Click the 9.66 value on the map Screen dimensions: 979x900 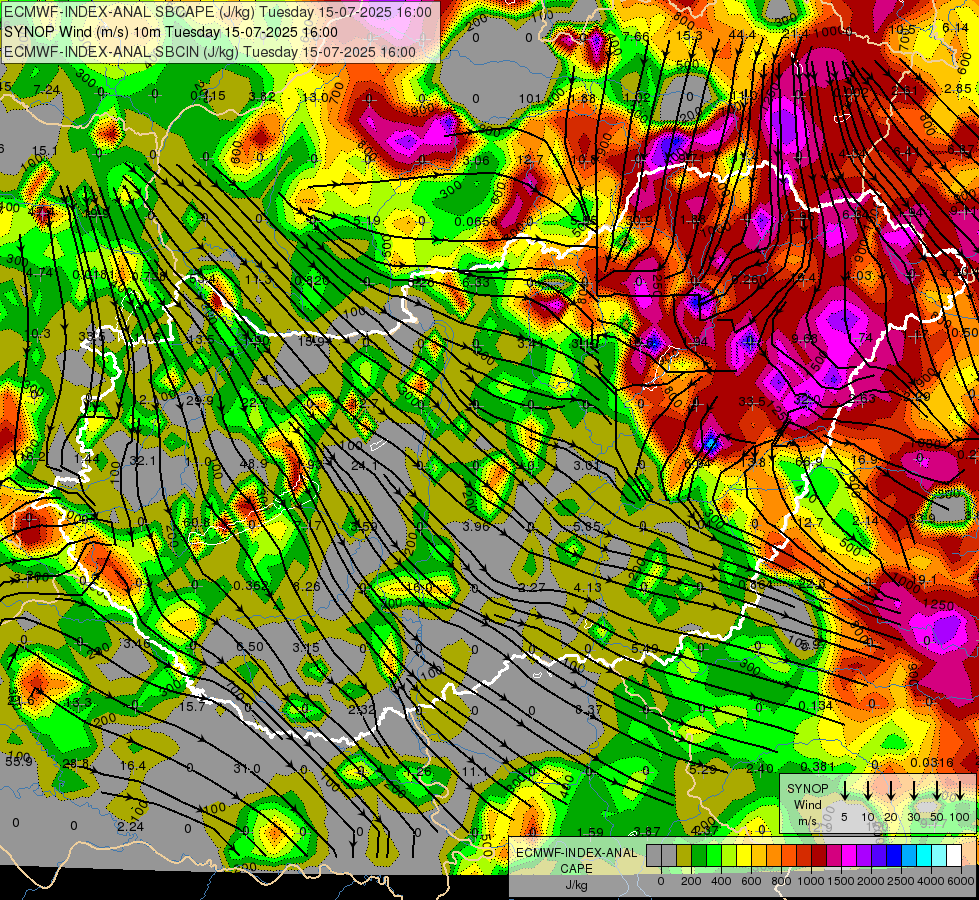804,339
